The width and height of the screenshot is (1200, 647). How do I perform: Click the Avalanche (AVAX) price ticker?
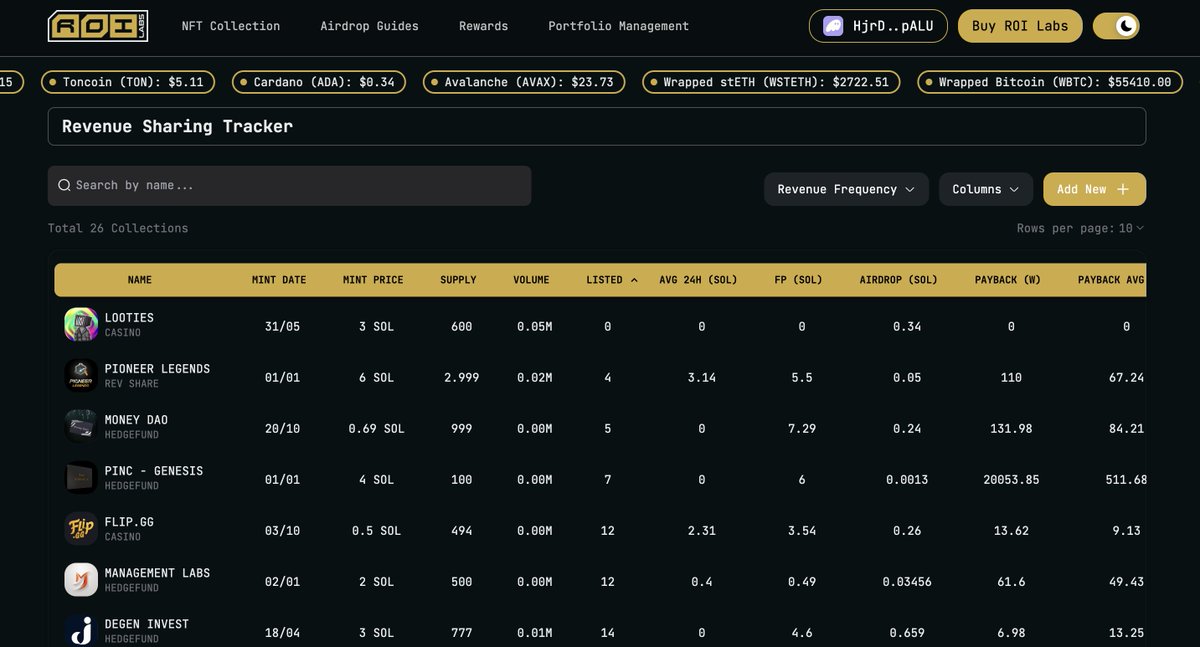click(524, 82)
